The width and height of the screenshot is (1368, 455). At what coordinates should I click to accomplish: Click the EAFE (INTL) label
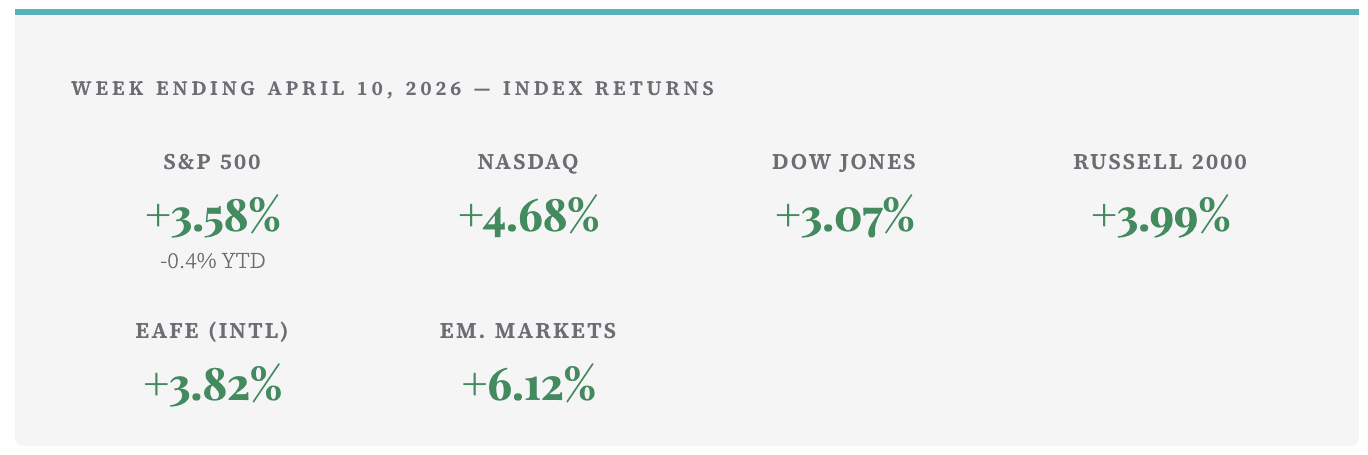tap(212, 331)
